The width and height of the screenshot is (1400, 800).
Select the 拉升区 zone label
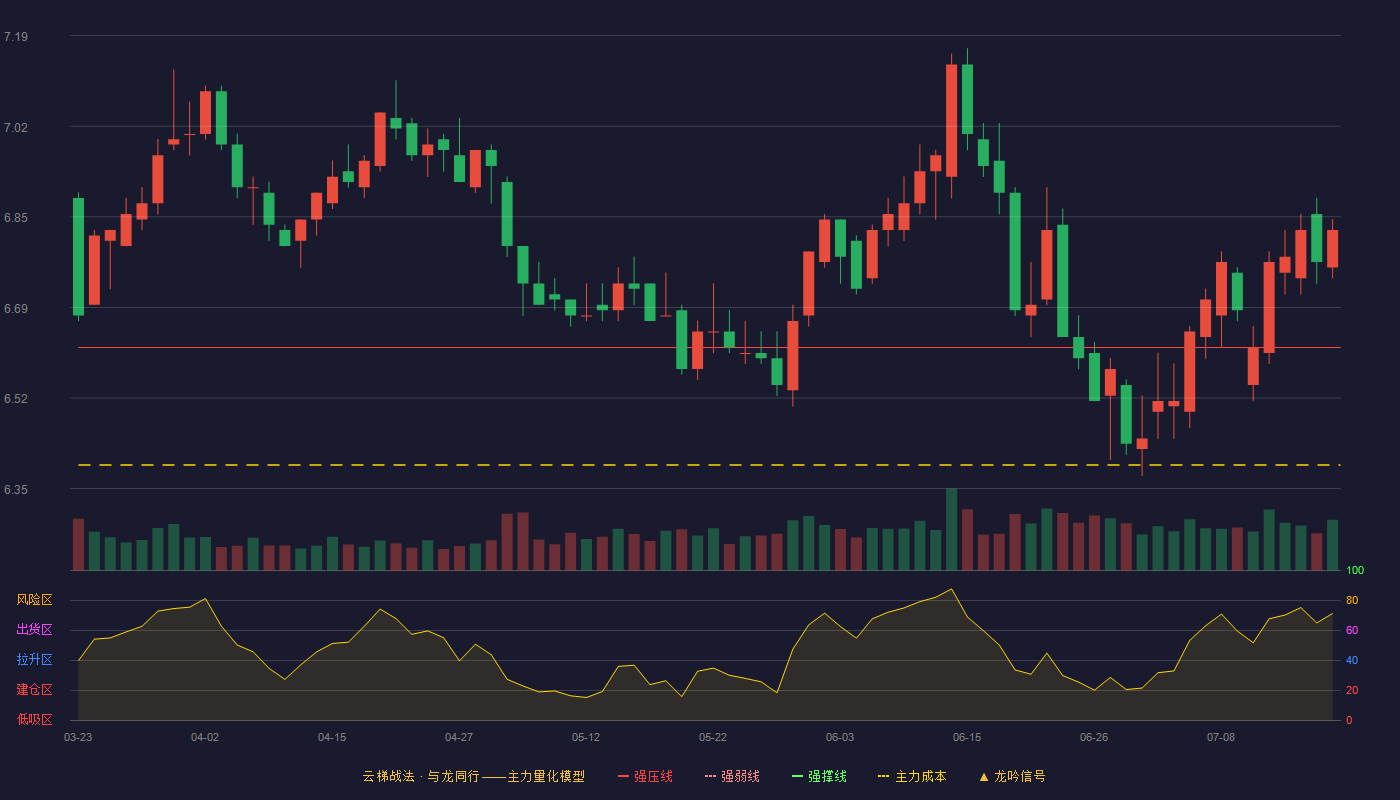[x=34, y=660]
